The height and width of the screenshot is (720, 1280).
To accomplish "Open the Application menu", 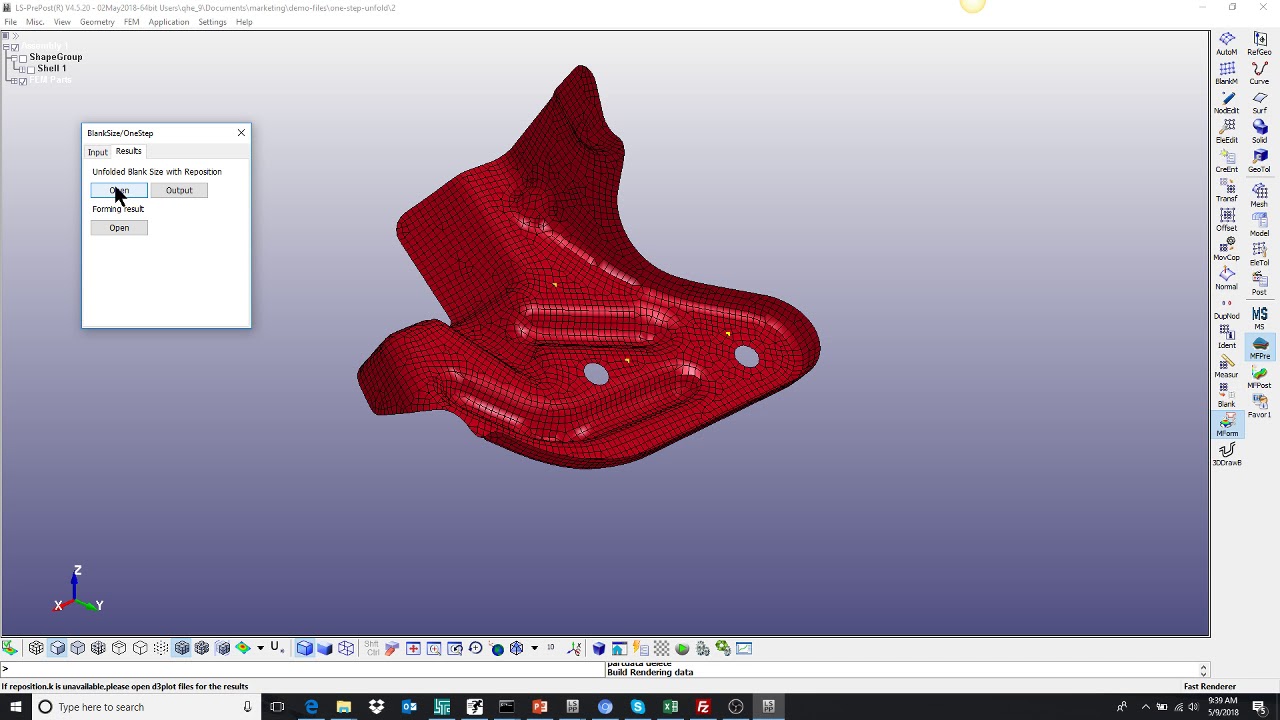I will click(x=168, y=22).
